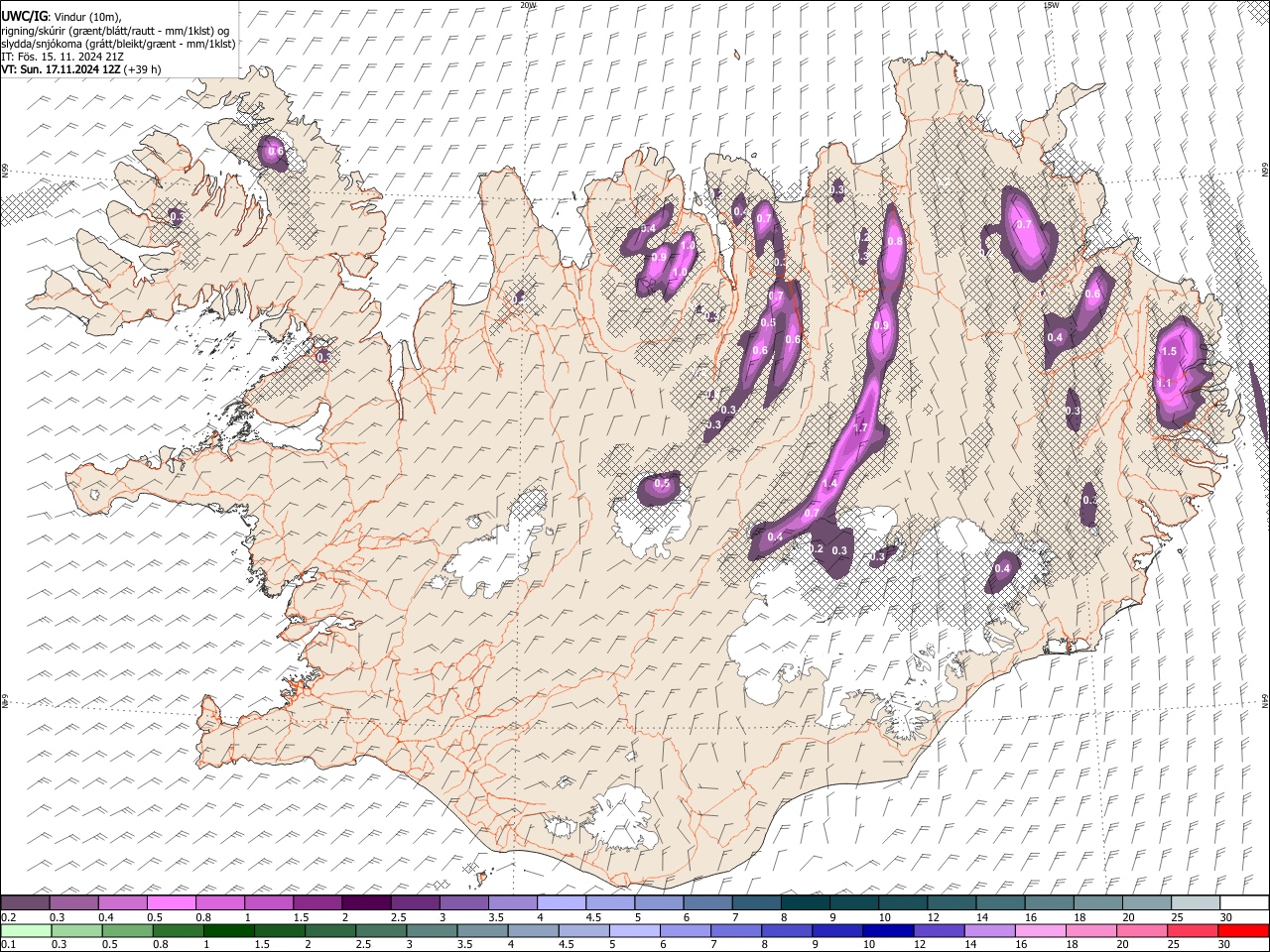The height and width of the screenshot is (952, 1270).
Task: Click the UWC/IG title text
Action: coord(24,17)
